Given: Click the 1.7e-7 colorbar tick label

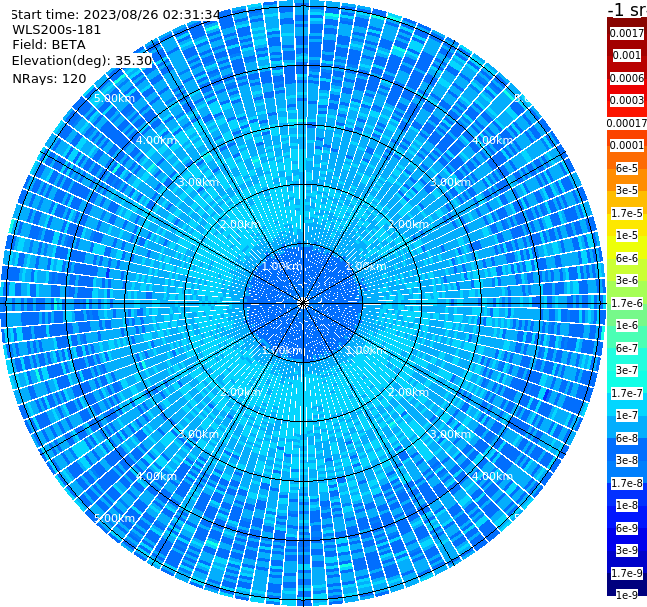Looking at the screenshot, I should [627, 393].
